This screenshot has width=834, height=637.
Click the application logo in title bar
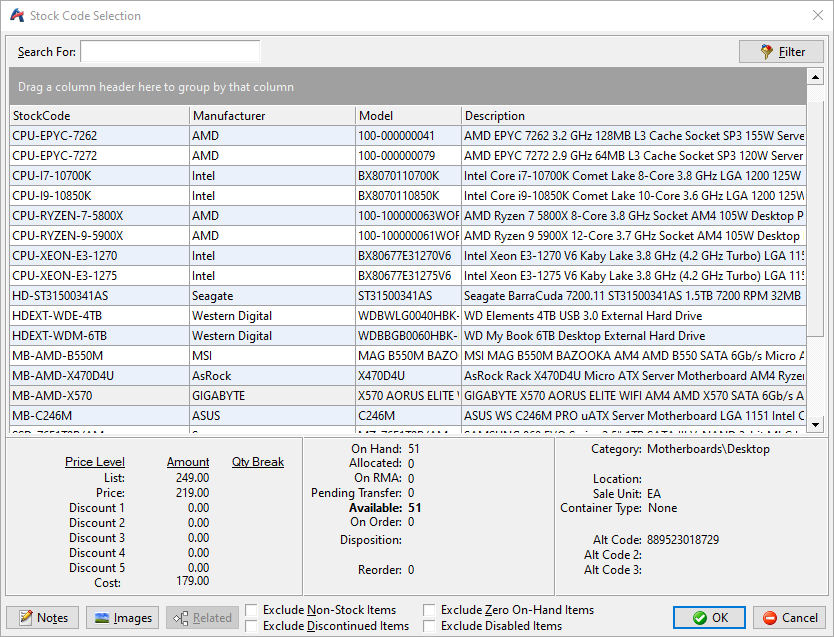point(16,16)
